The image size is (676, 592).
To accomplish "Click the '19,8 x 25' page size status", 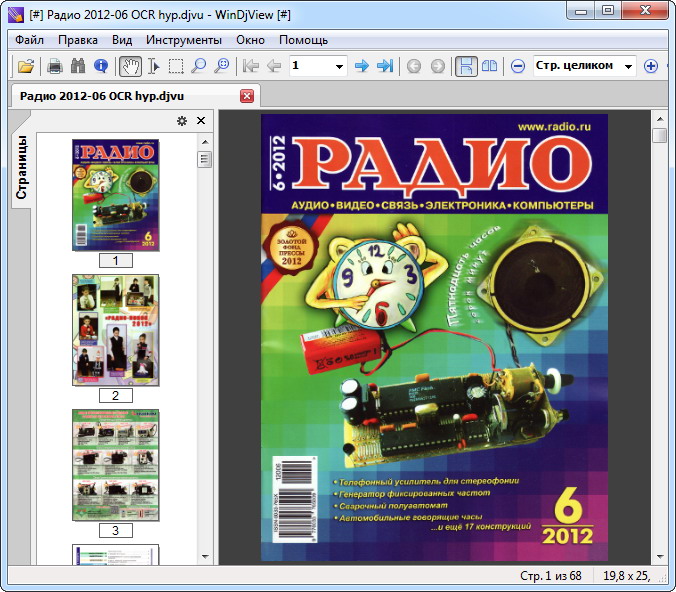I will point(626,576).
